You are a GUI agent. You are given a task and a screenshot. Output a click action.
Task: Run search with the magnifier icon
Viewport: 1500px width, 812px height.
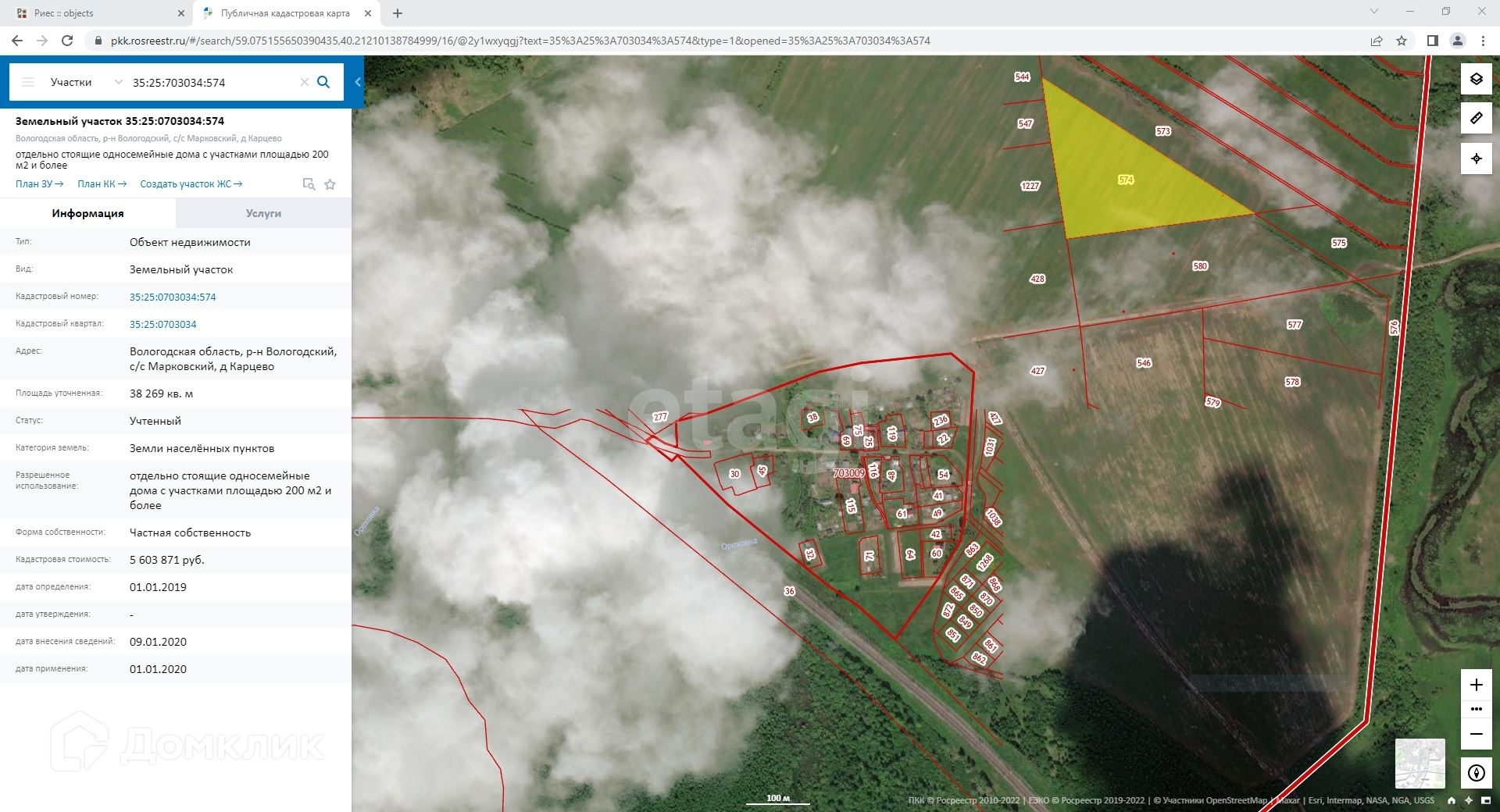pyautogui.click(x=323, y=82)
